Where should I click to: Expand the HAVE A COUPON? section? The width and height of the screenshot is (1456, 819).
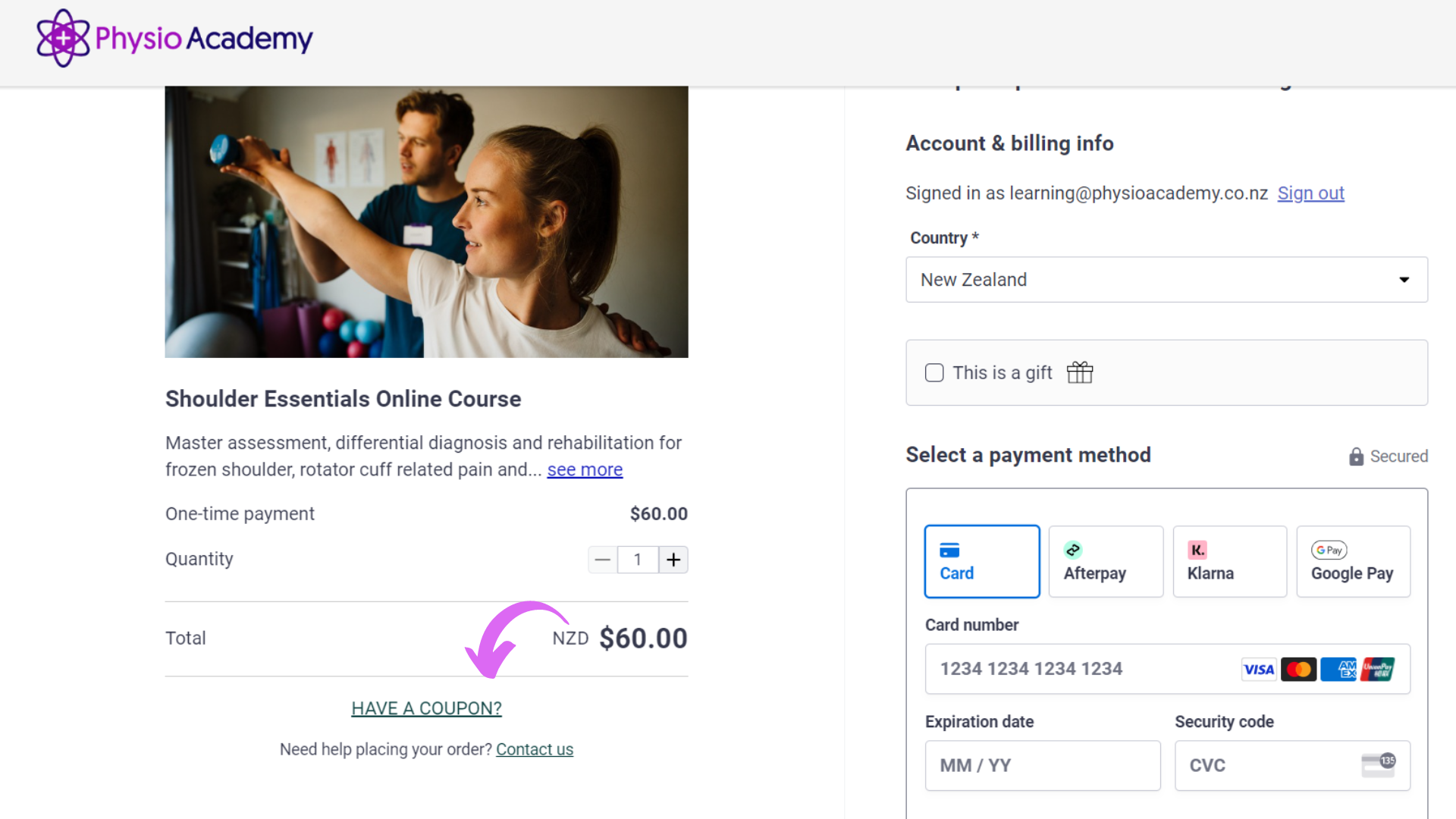click(426, 708)
